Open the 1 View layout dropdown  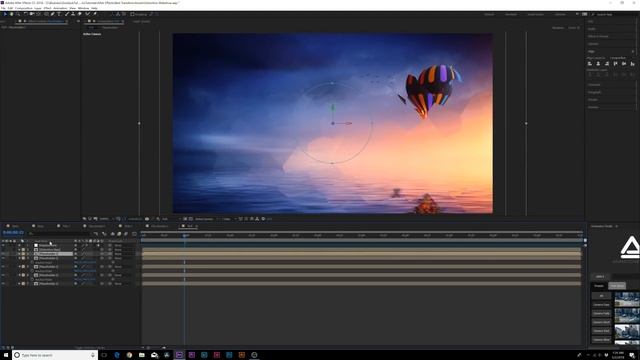coord(228,219)
